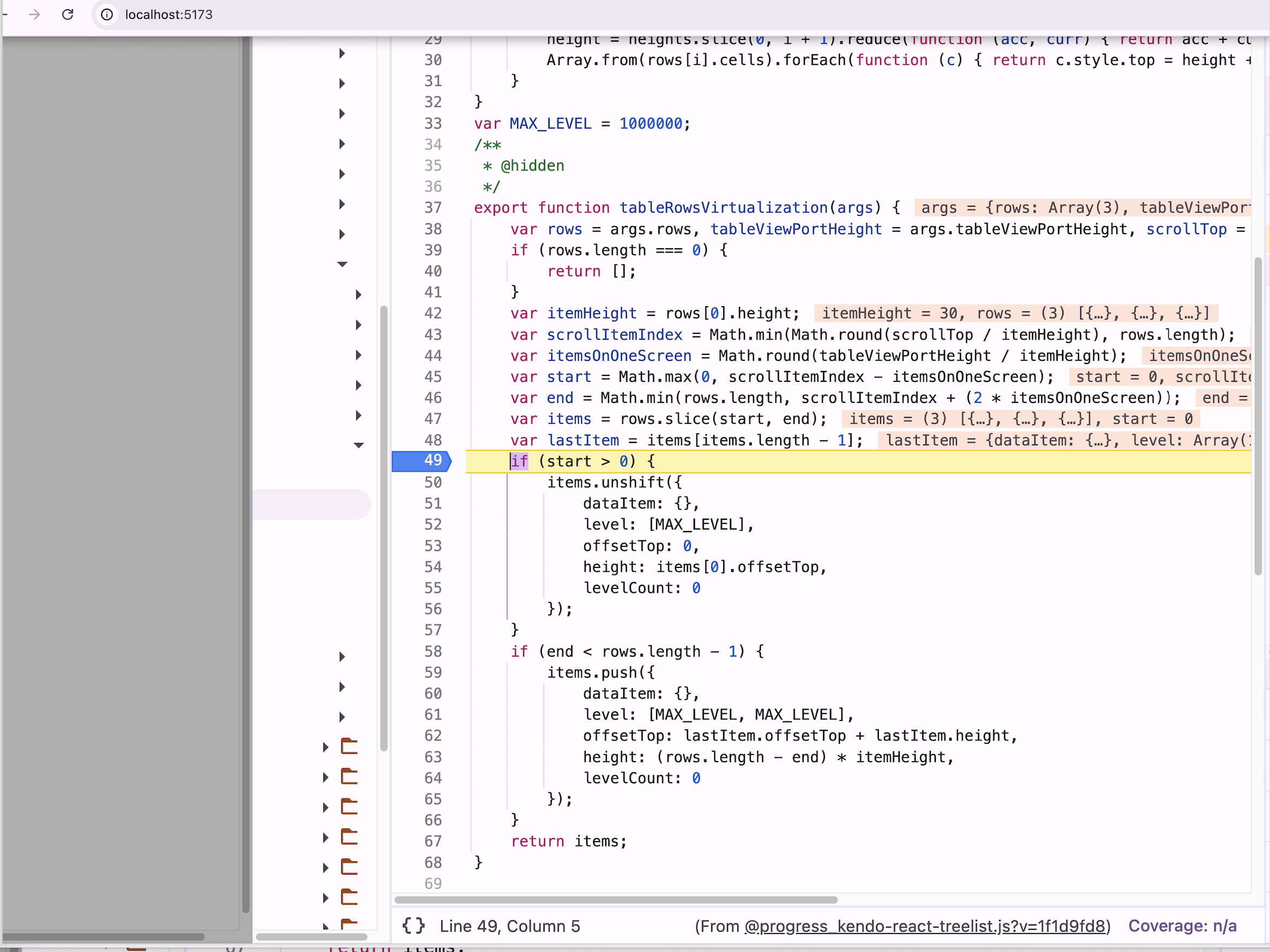This screenshot has width=1270, height=952.
Task: Collapse the upper expanded tree node arrow
Action: pos(342,264)
